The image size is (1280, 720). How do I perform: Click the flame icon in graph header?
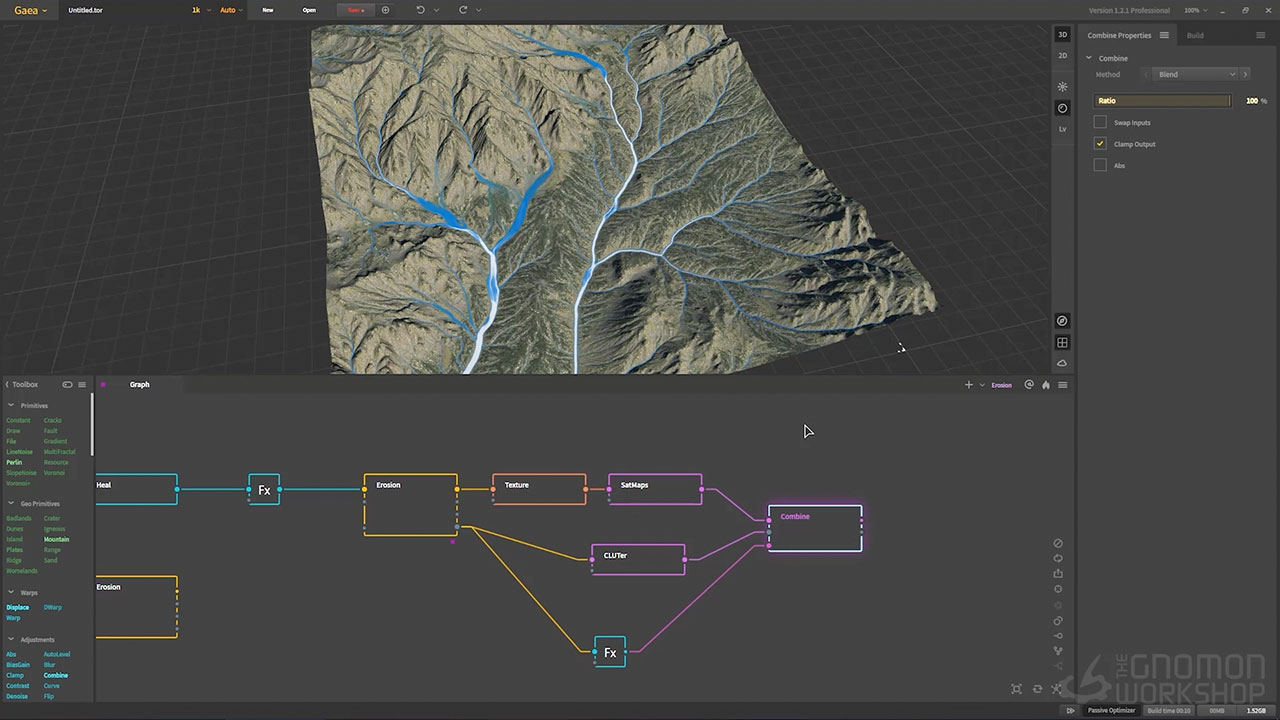click(x=1046, y=385)
